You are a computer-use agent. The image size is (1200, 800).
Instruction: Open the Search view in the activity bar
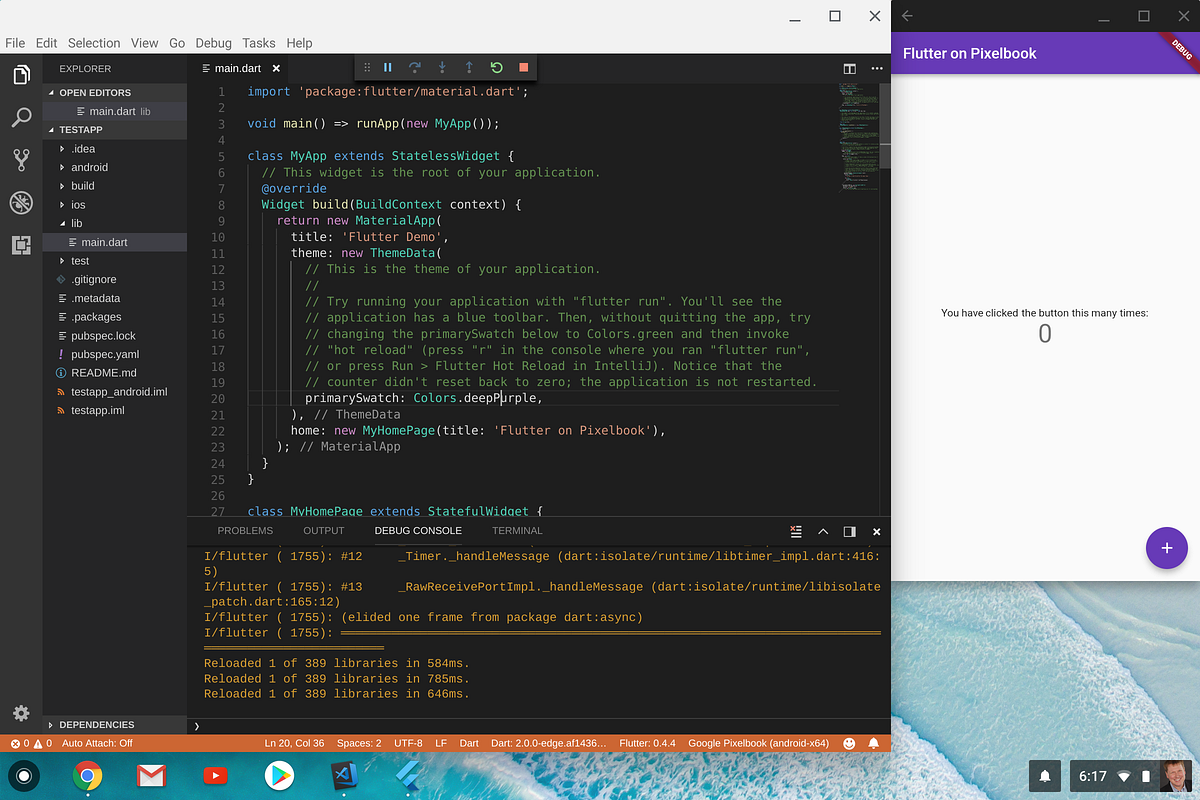pyautogui.click(x=21, y=117)
